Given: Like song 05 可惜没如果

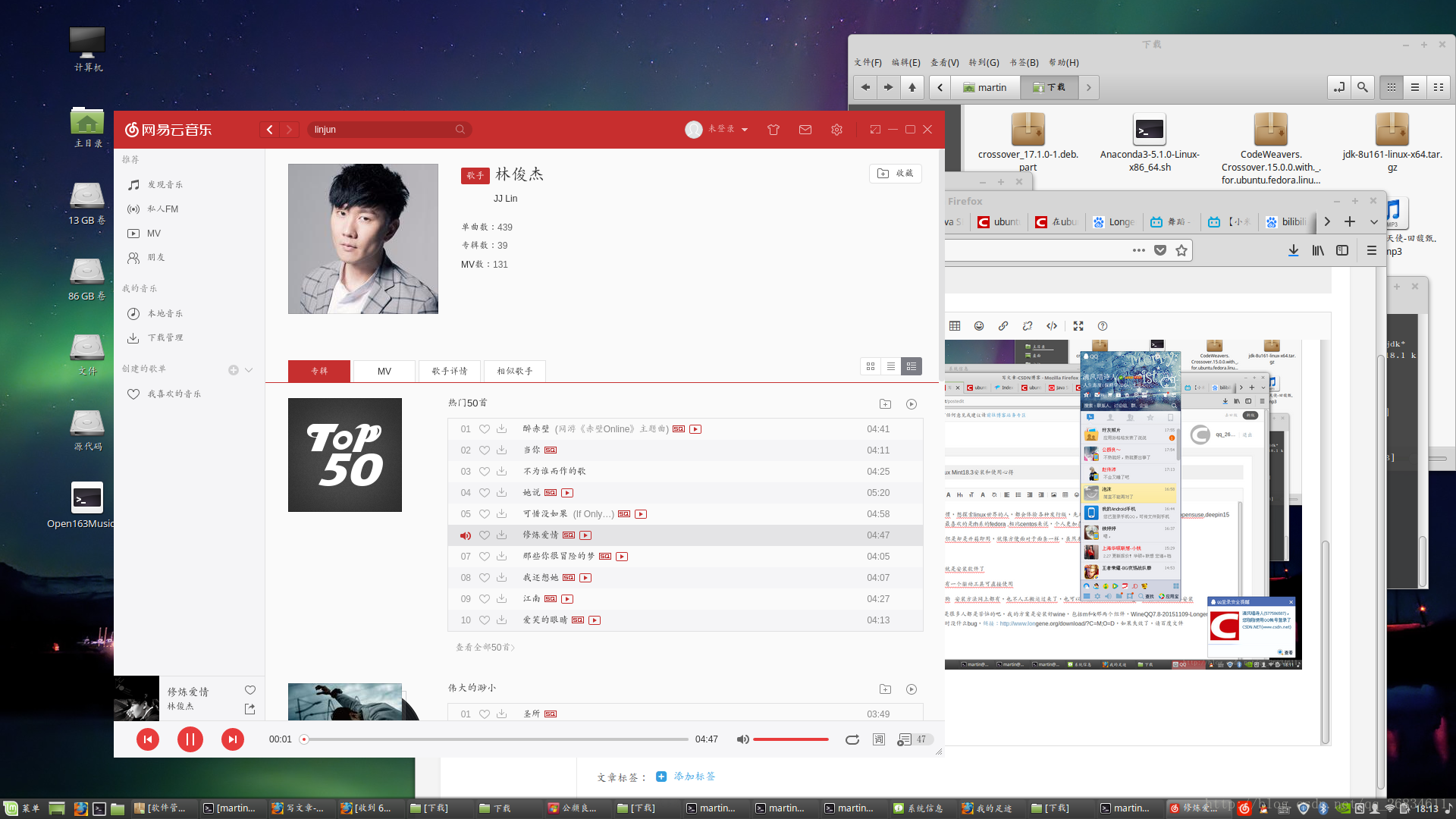Looking at the screenshot, I should tap(485, 514).
